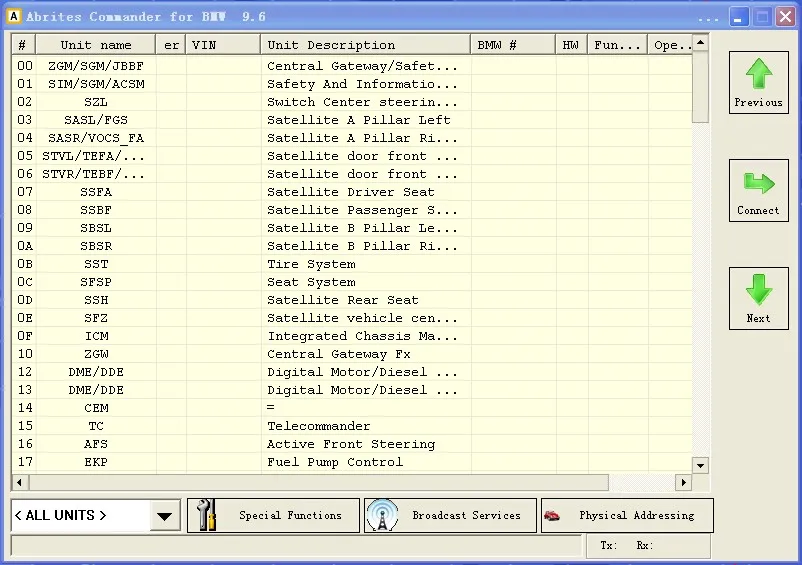The height and width of the screenshot is (565, 802).
Task: Click the red car Physical Addressing icon
Action: pyautogui.click(x=551, y=515)
